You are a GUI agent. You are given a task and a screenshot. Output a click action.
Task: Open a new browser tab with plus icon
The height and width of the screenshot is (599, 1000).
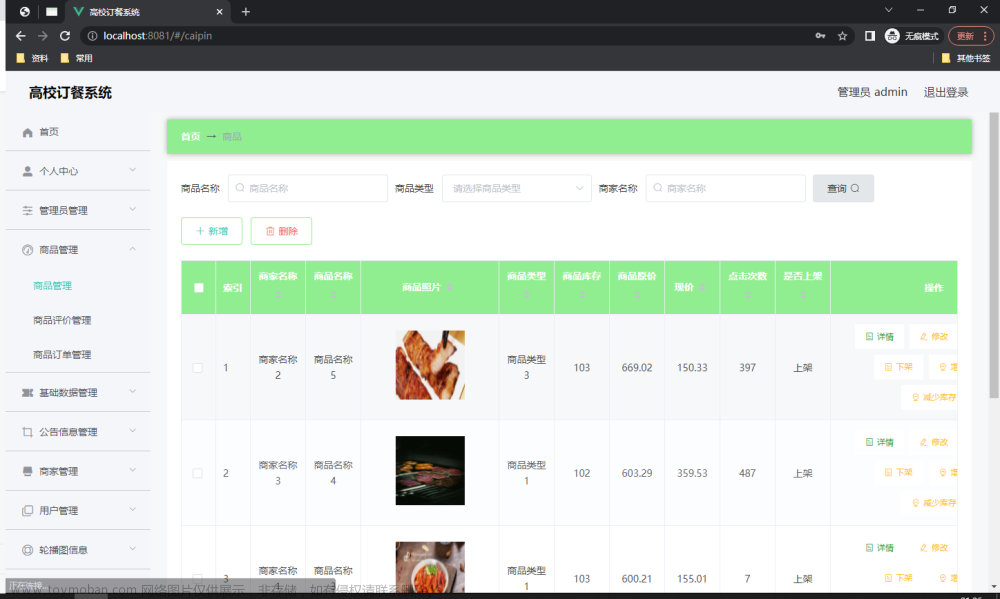(246, 11)
